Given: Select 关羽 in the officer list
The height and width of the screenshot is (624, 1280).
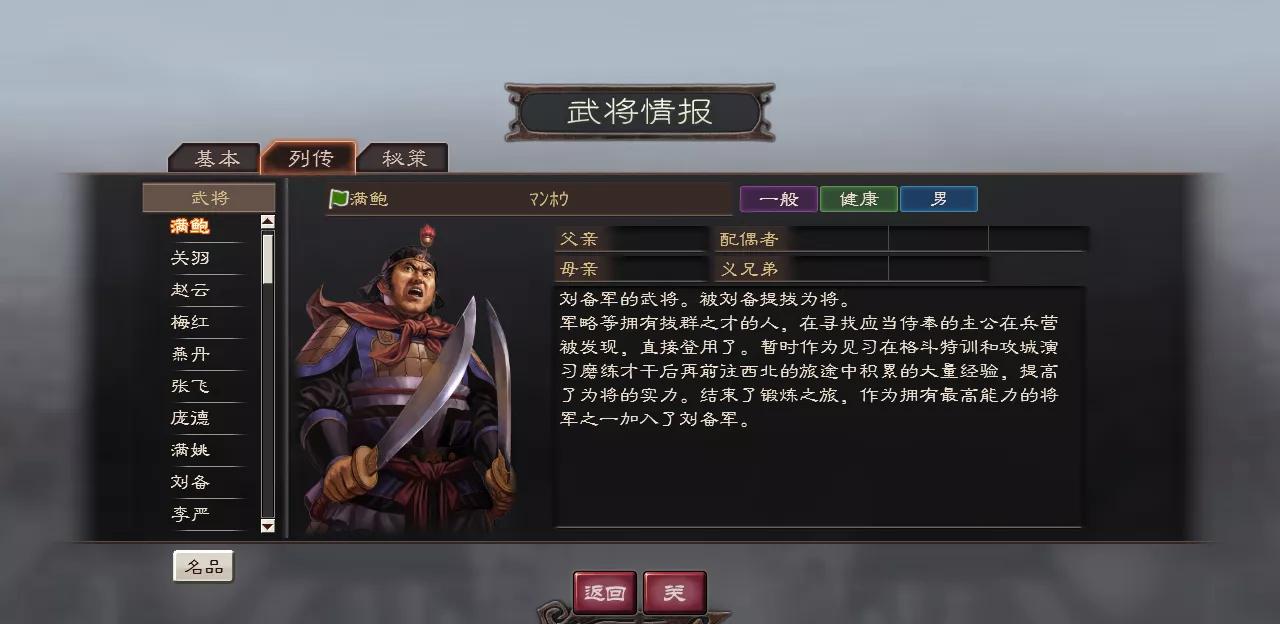Looking at the screenshot, I should pos(190,258).
